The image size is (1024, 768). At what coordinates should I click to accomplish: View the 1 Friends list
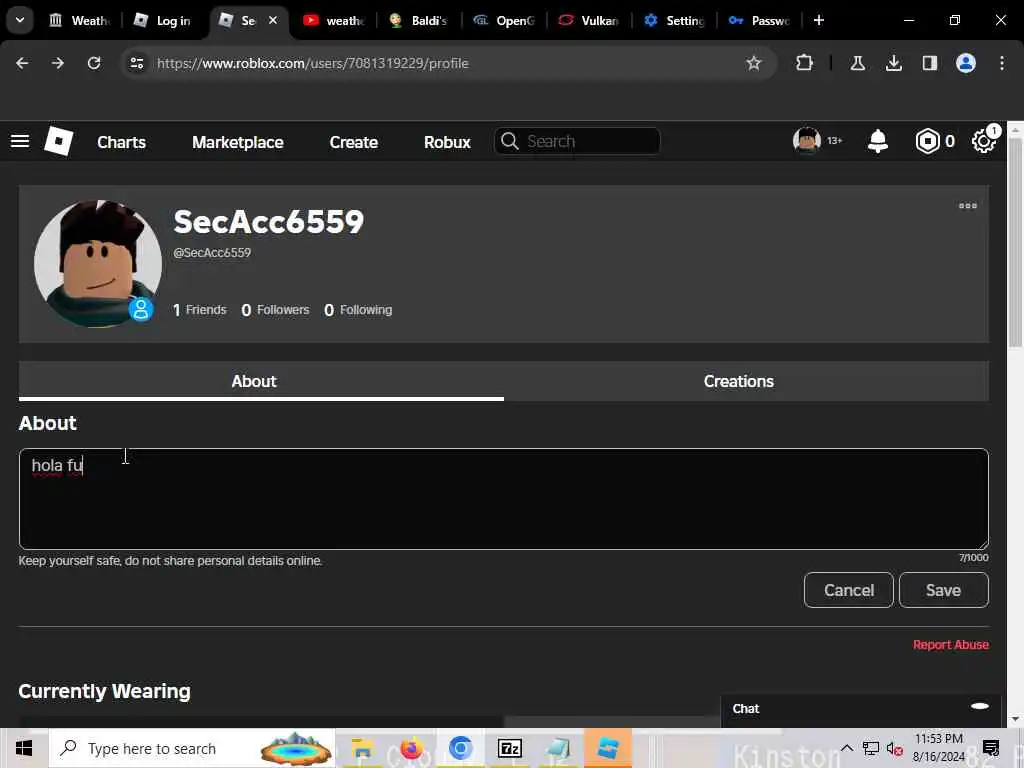click(x=199, y=310)
